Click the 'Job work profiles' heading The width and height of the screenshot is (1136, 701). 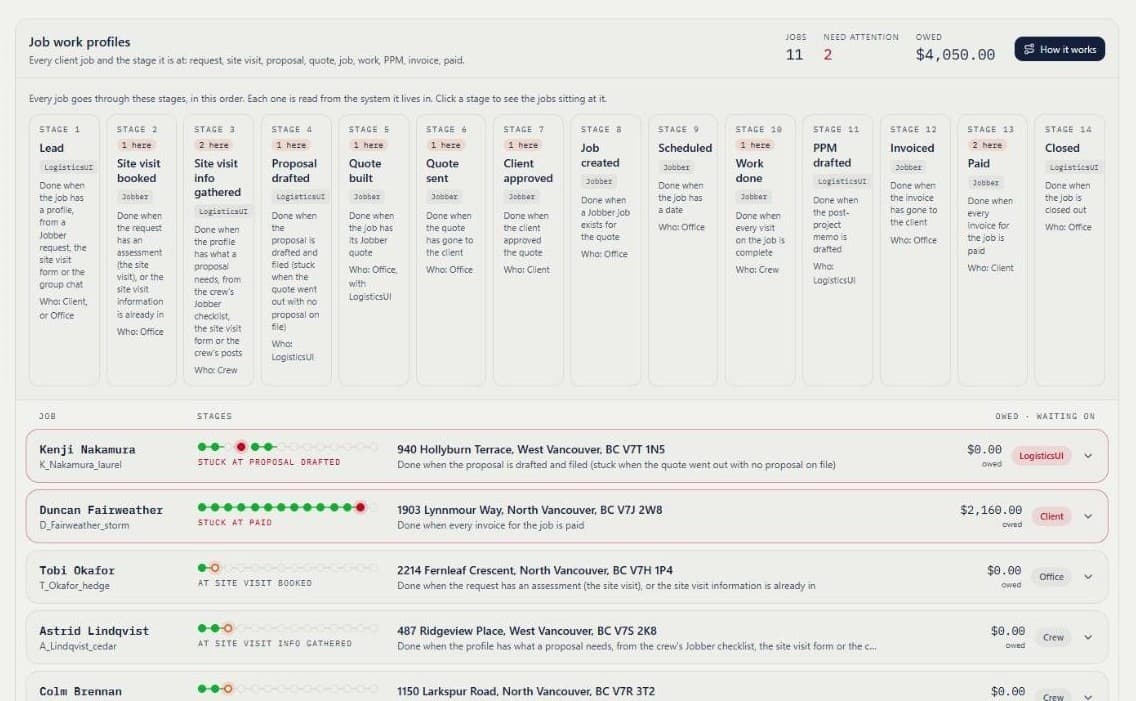pos(80,42)
